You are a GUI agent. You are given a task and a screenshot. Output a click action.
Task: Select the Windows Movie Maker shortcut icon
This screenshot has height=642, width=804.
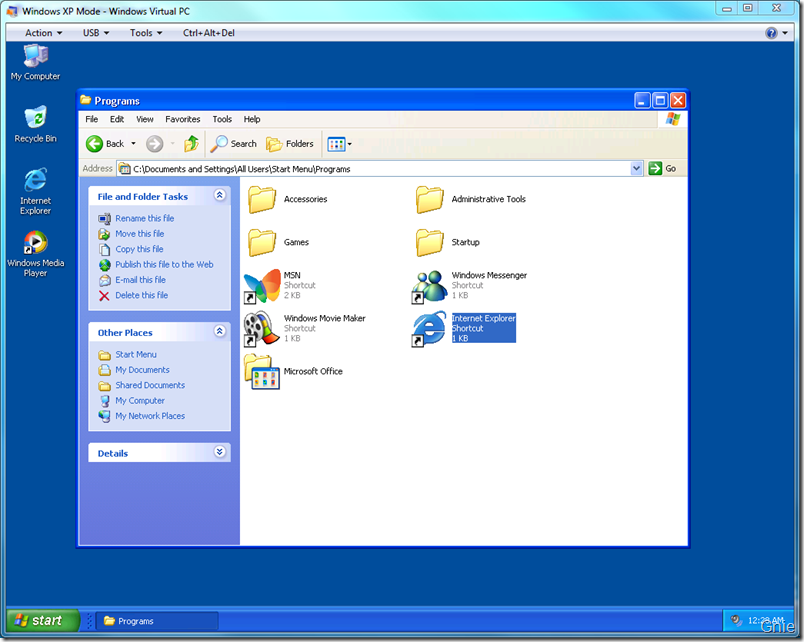pyautogui.click(x=262, y=328)
